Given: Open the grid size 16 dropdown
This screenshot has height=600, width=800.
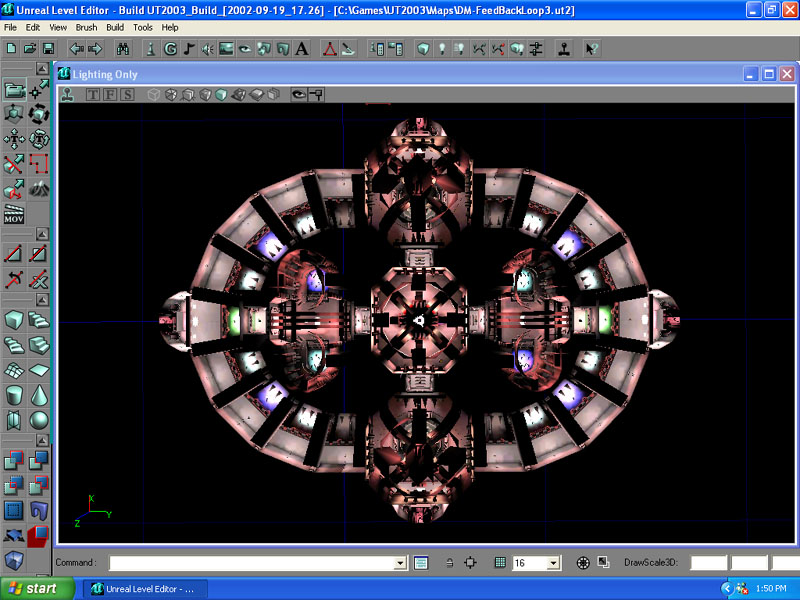Looking at the screenshot, I should pyautogui.click(x=554, y=563).
